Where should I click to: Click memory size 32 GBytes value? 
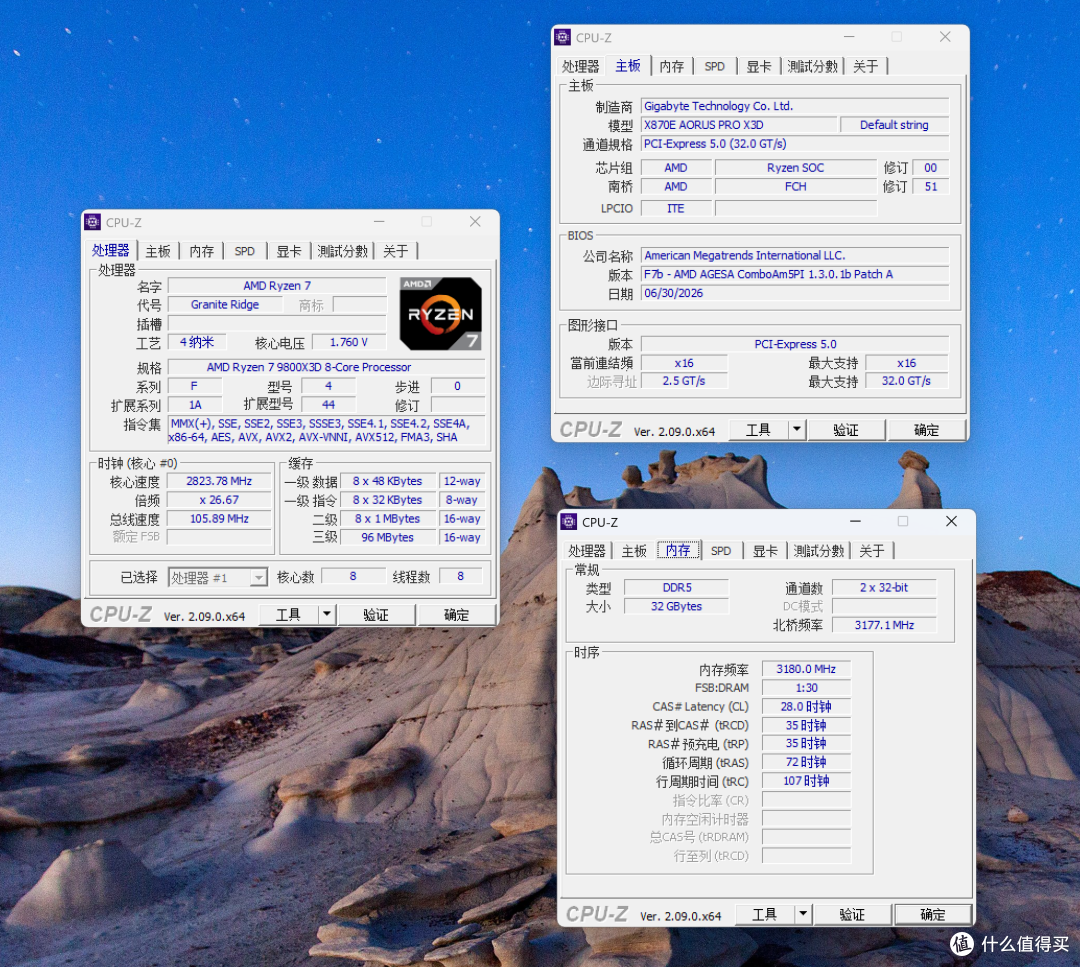tap(676, 606)
